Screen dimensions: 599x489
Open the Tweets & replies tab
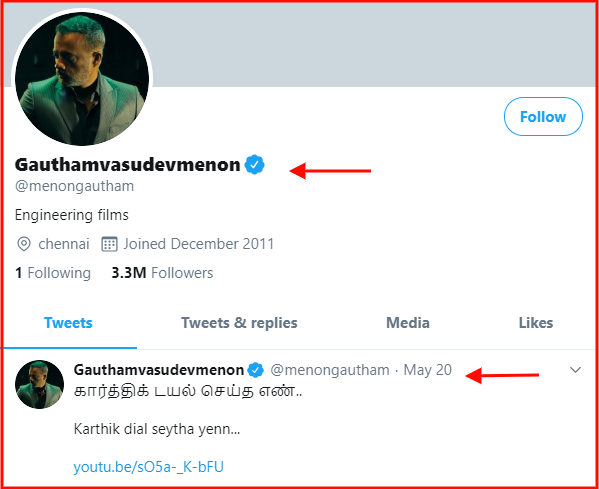click(239, 323)
